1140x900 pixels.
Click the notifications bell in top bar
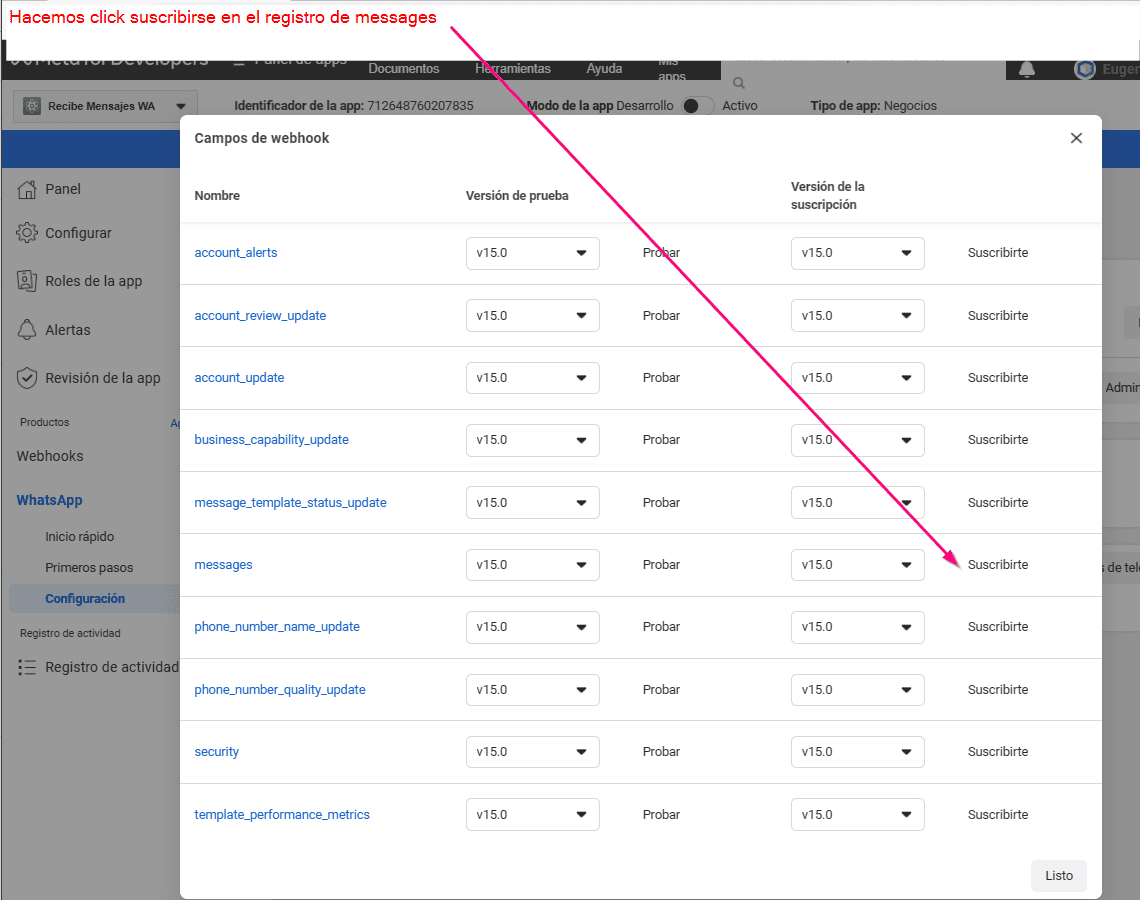click(x=1027, y=69)
